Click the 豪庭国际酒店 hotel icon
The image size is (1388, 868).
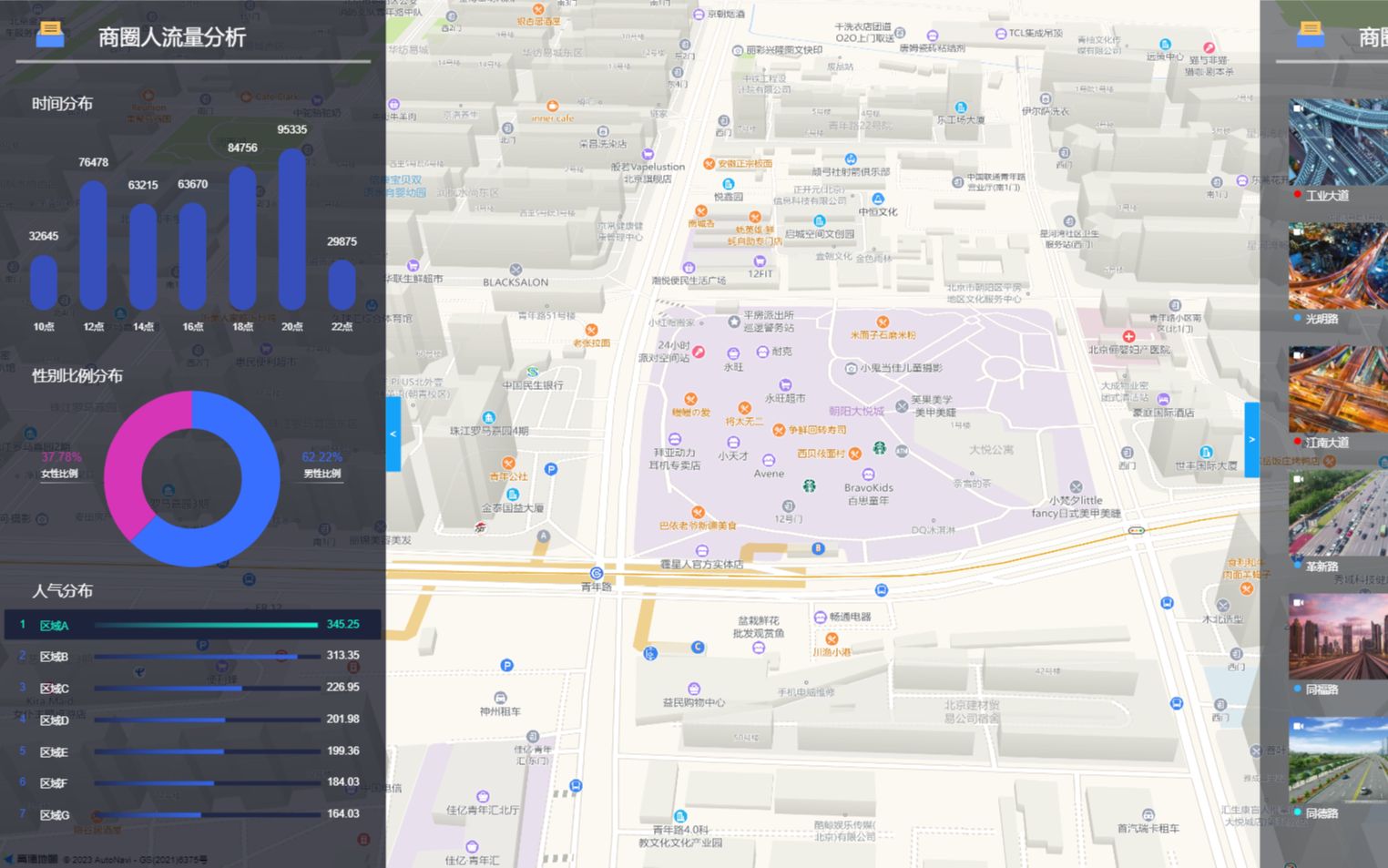click(x=1163, y=399)
